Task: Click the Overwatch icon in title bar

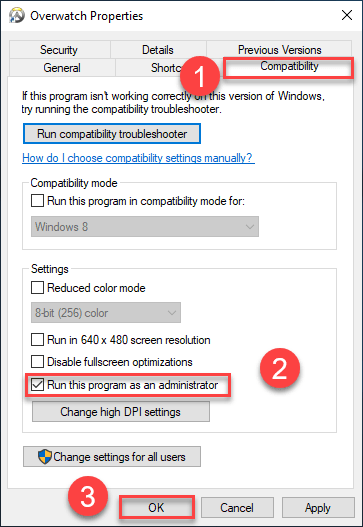Action: pos(16,15)
